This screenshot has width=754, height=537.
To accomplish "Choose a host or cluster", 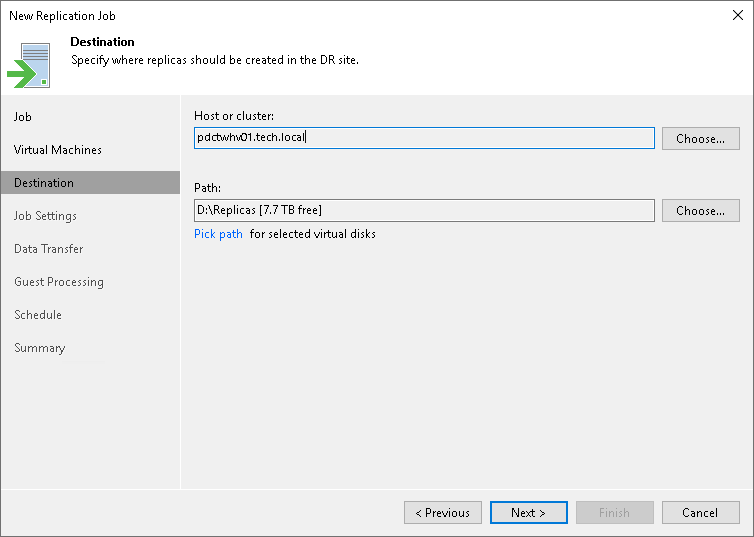I will click(x=700, y=138).
